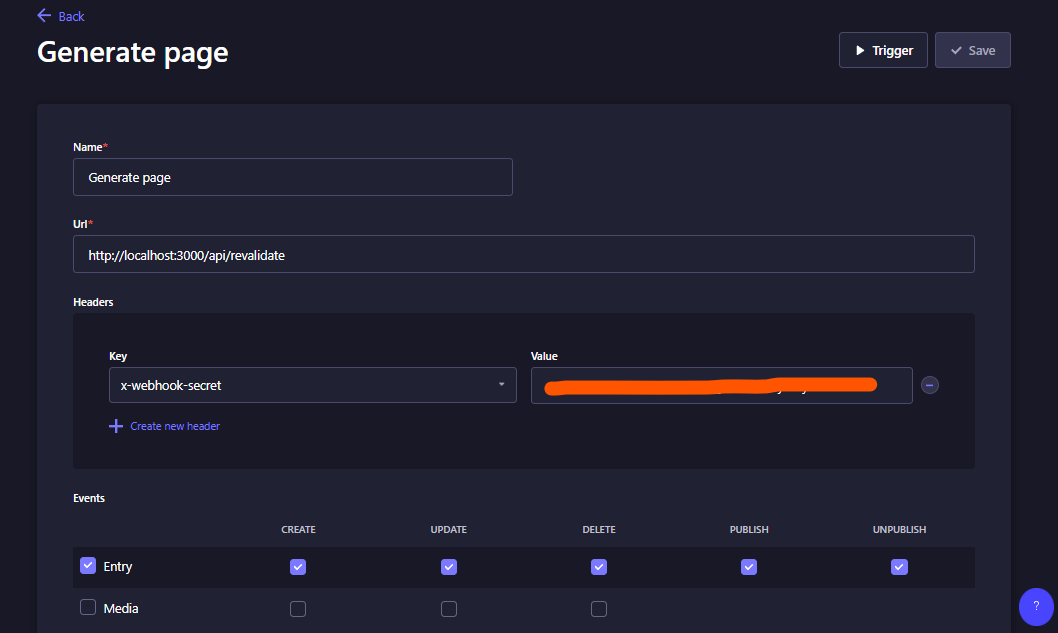The width and height of the screenshot is (1058, 633).
Task: Focus the header Value field
Action: point(721,385)
